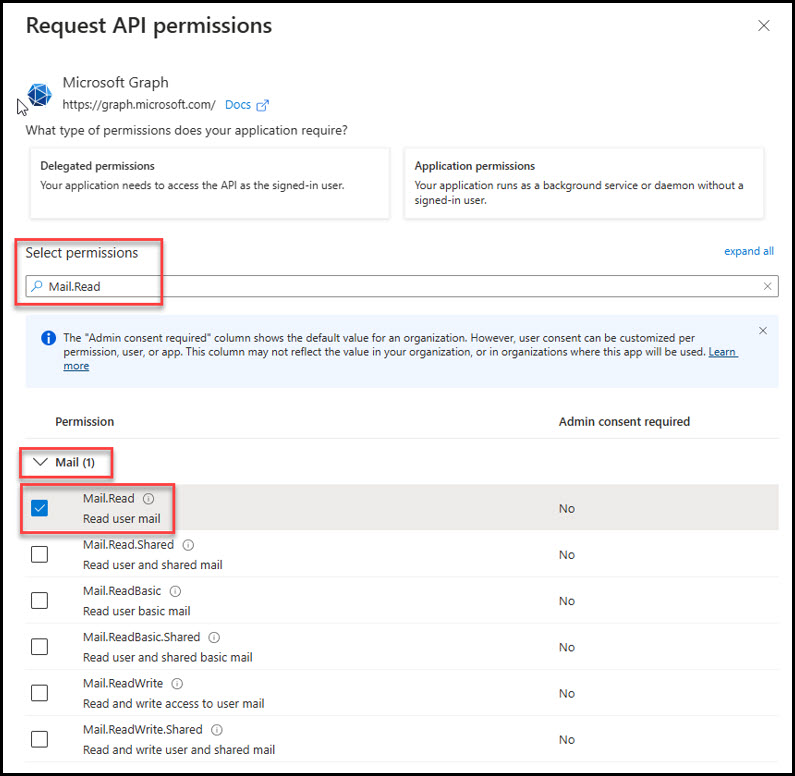795x776 pixels.
Task: Click the https://graph.microsoft.com/ URL text
Action: click(139, 105)
